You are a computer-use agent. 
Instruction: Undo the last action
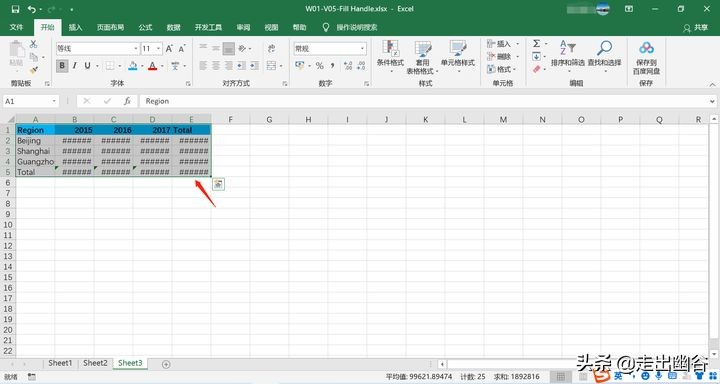(31, 9)
